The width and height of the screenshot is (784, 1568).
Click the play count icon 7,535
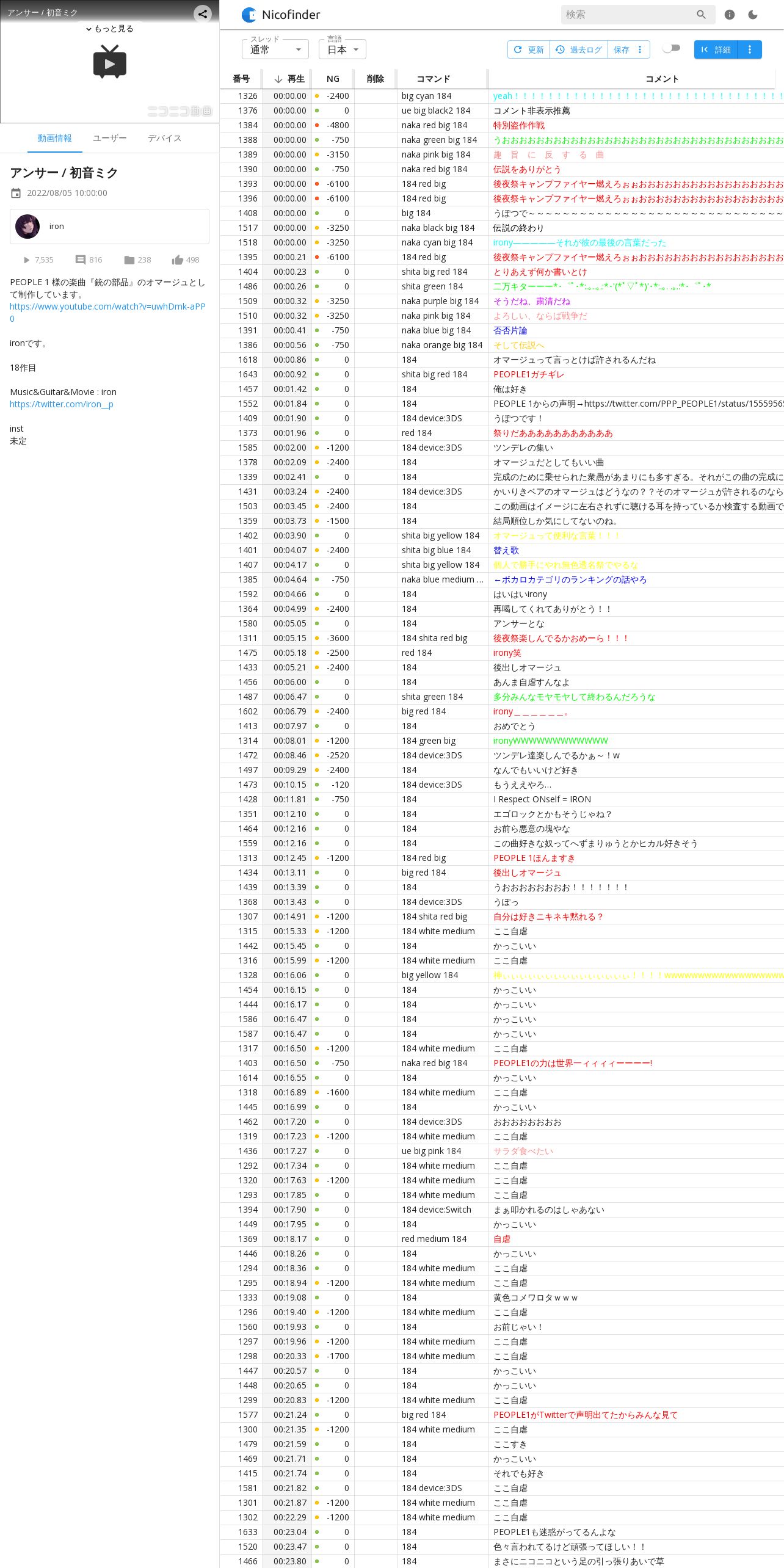pyautogui.click(x=26, y=260)
